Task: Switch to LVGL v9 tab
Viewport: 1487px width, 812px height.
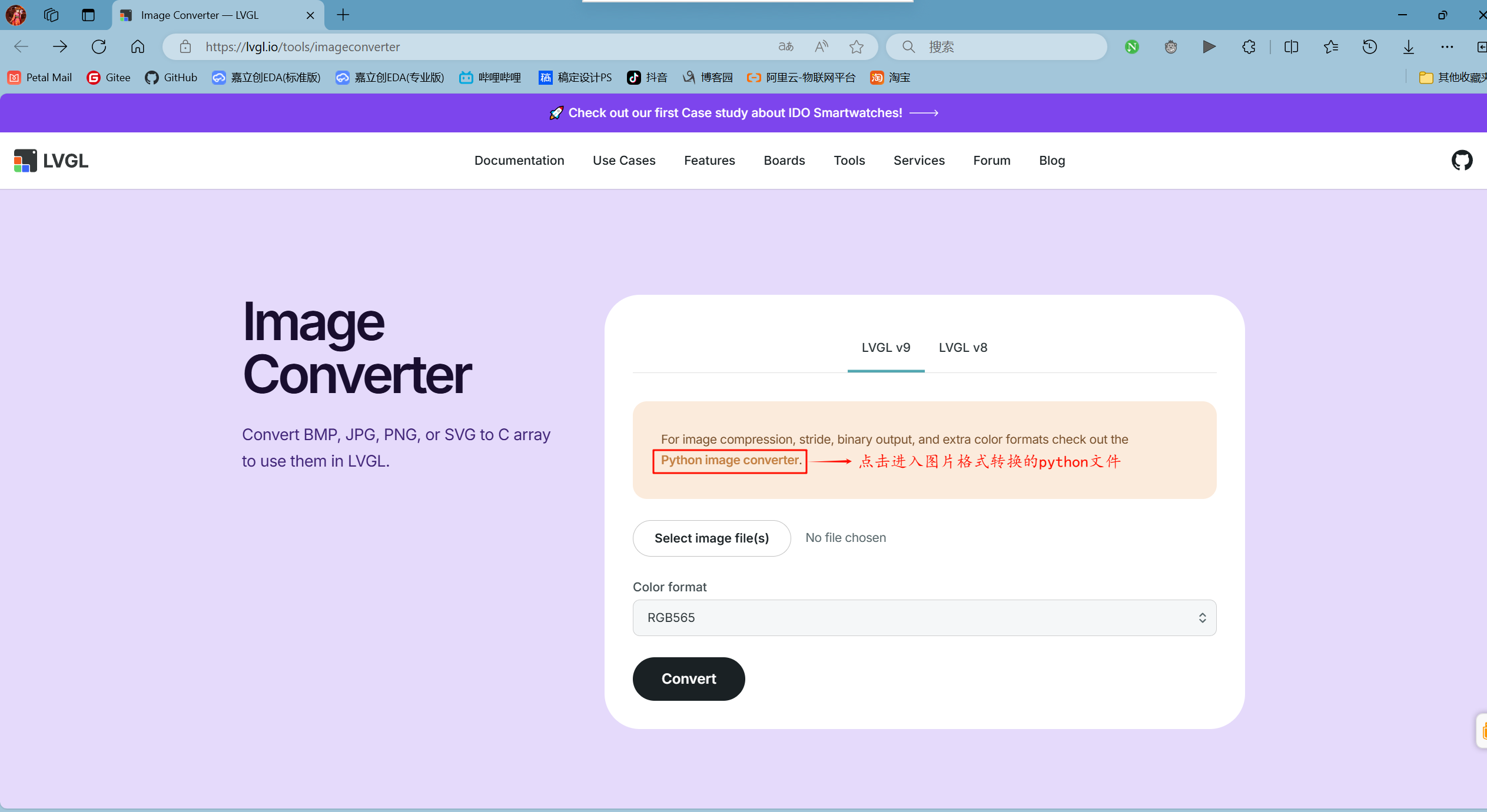Action: tap(886, 348)
